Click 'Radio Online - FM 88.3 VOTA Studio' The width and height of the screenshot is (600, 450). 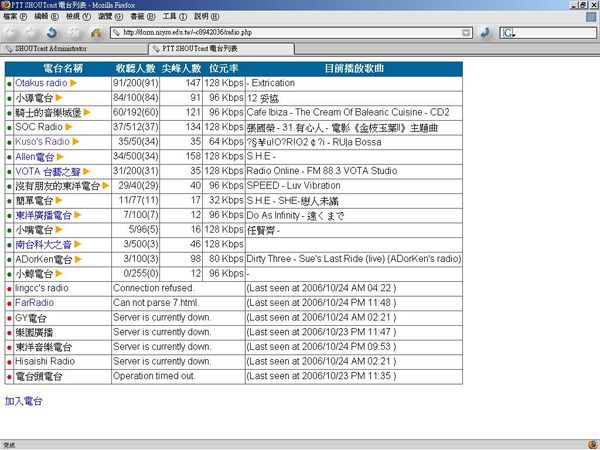coord(322,171)
